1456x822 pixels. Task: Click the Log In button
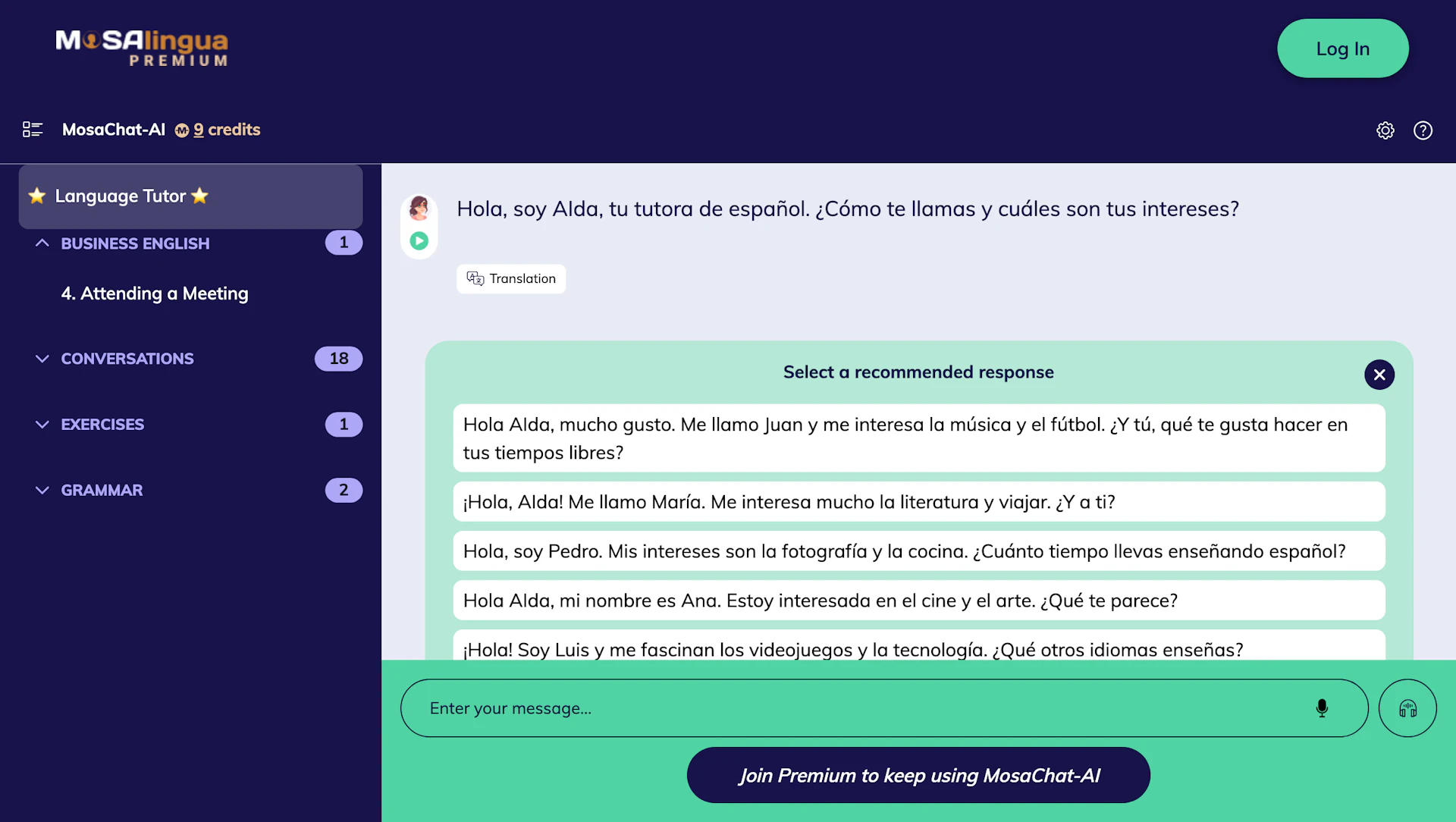(1343, 49)
